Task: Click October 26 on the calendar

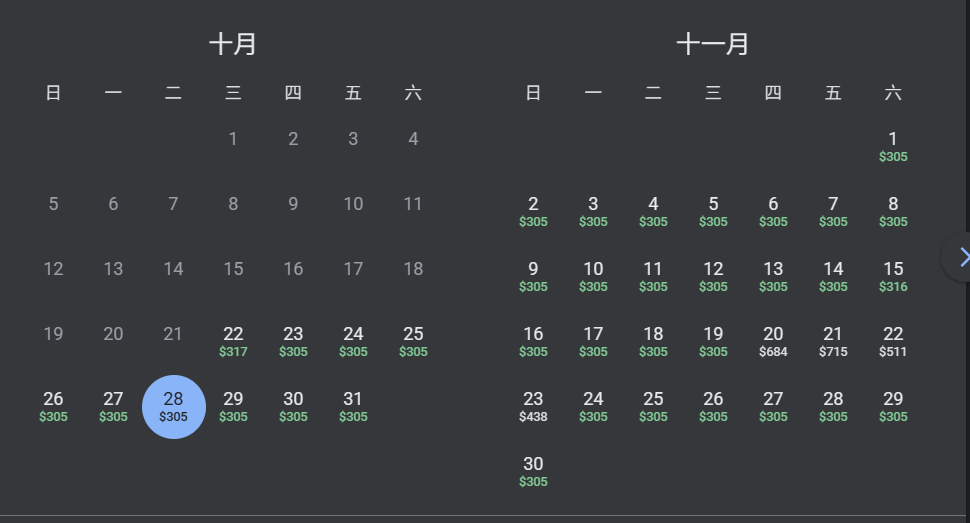Action: coord(53,407)
